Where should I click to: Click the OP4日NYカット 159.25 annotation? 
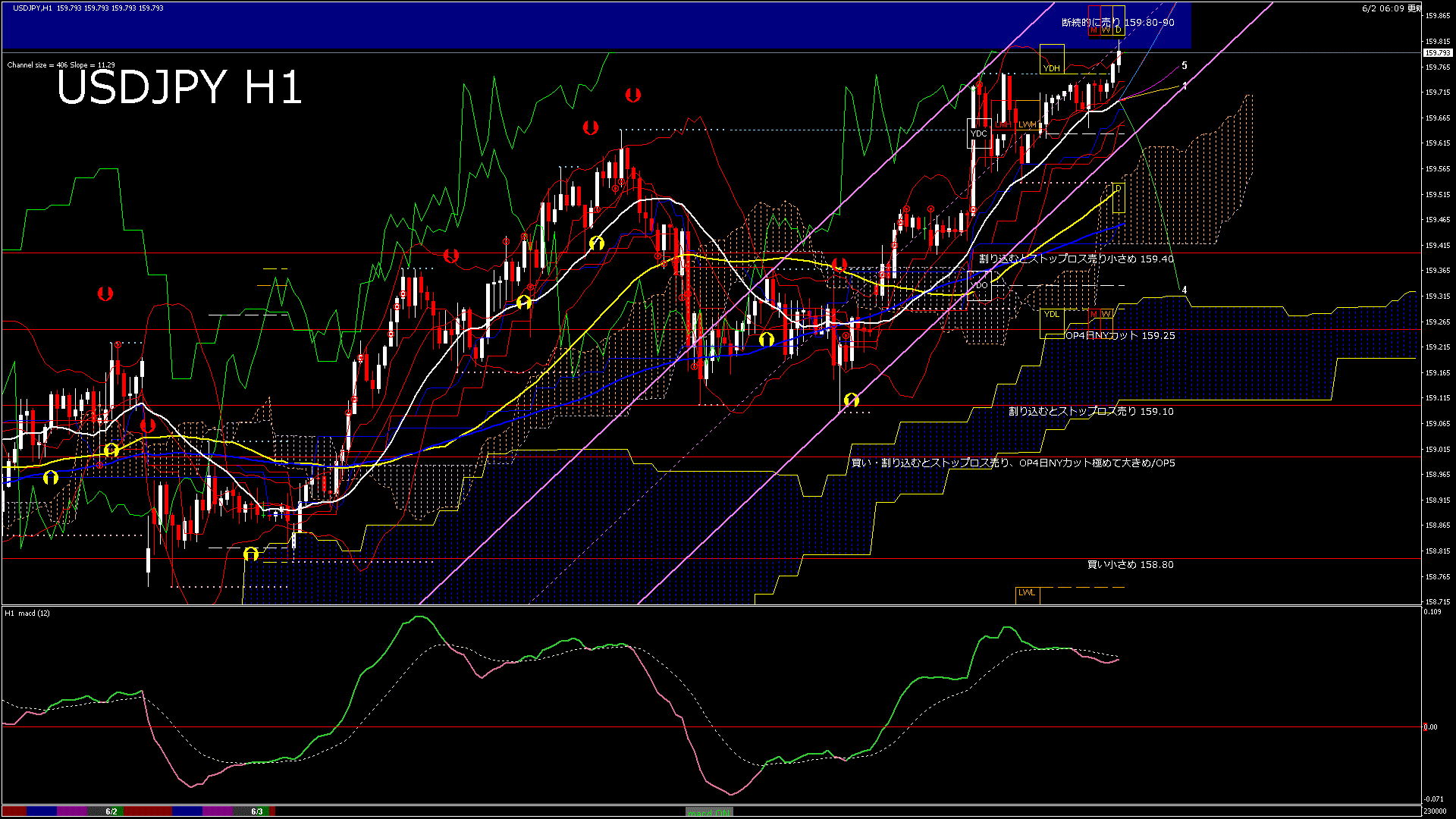(1120, 335)
